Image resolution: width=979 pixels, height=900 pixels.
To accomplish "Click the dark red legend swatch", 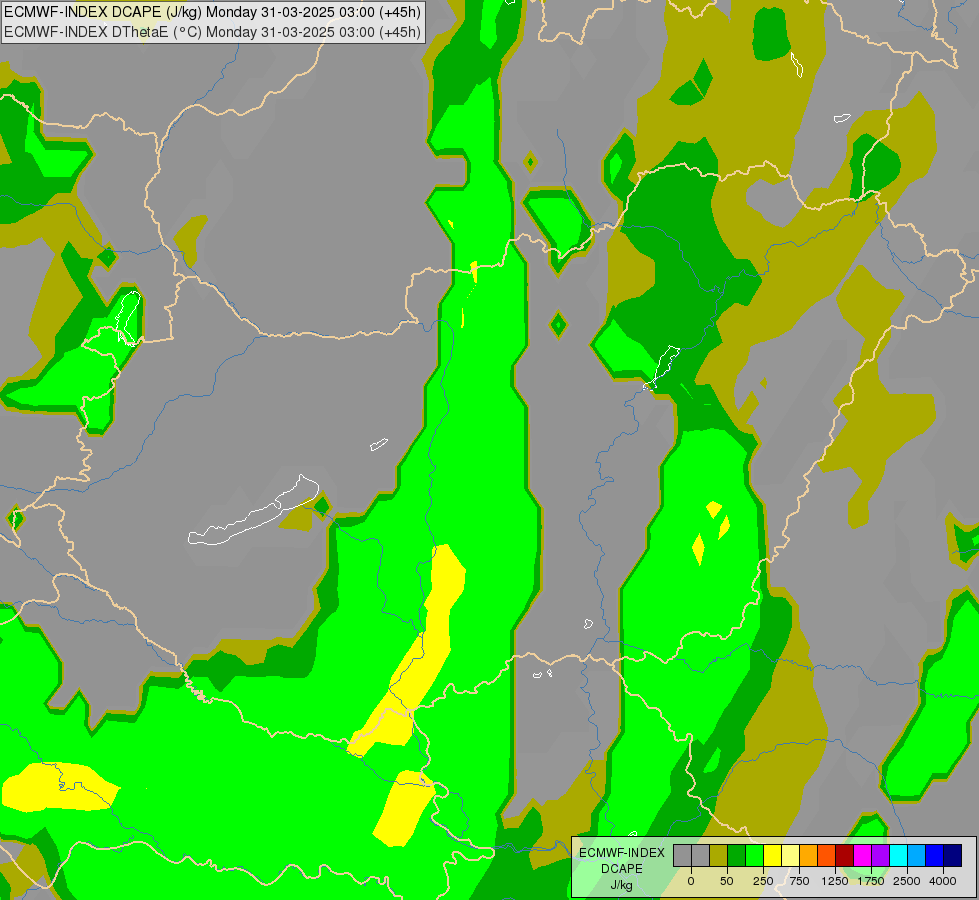I will point(845,855).
